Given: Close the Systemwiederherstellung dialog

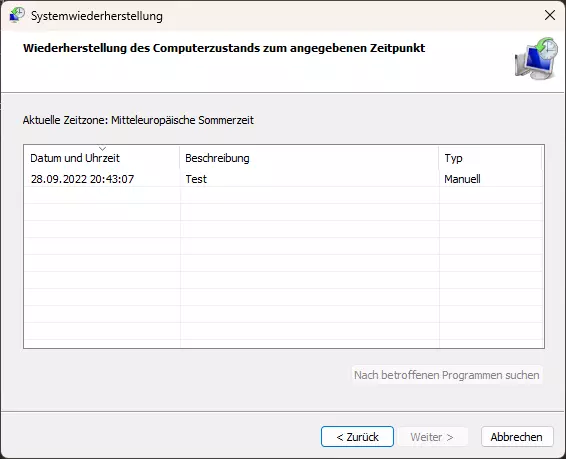Looking at the screenshot, I should 550,15.
